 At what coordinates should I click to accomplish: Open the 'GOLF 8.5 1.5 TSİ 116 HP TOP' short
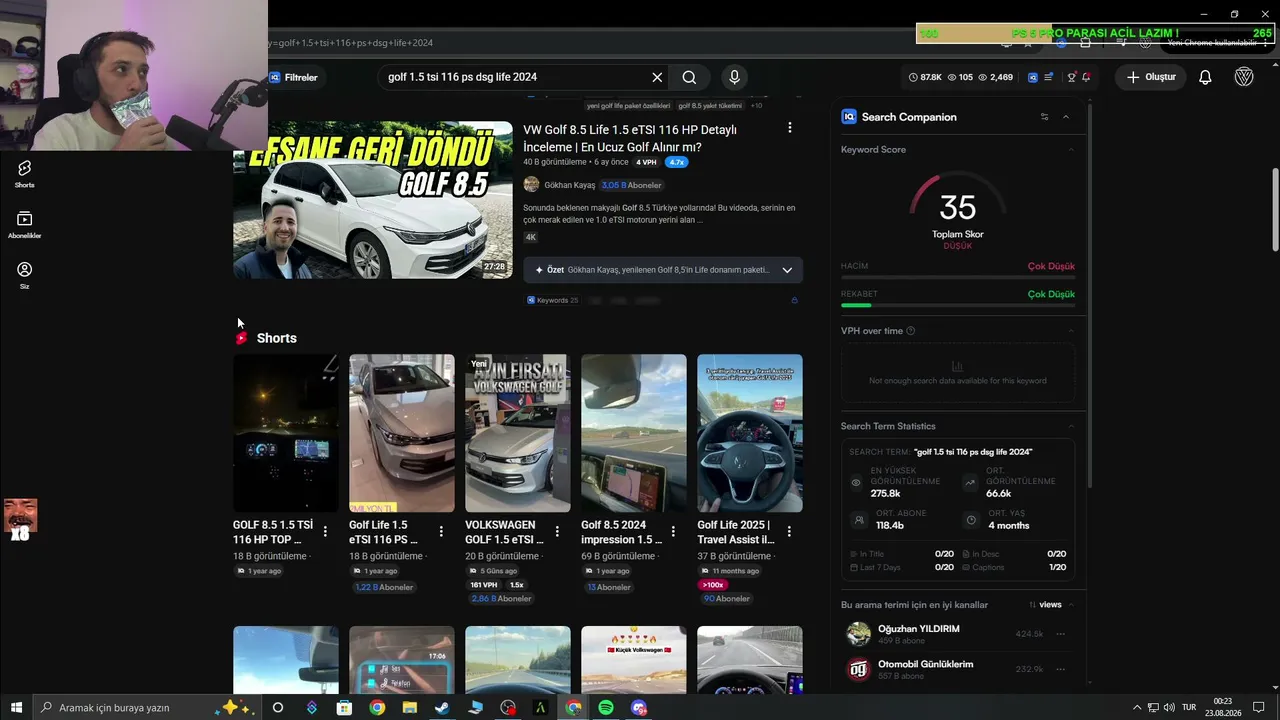click(286, 433)
